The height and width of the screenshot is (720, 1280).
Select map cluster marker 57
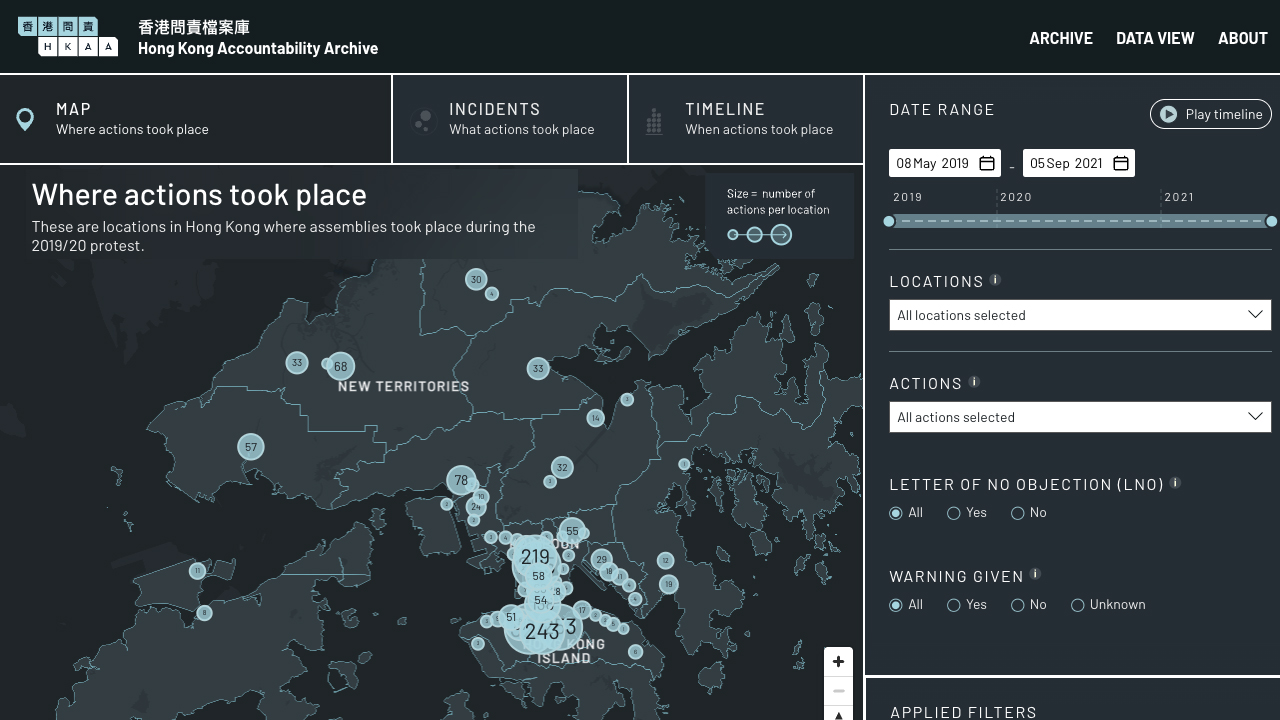251,447
